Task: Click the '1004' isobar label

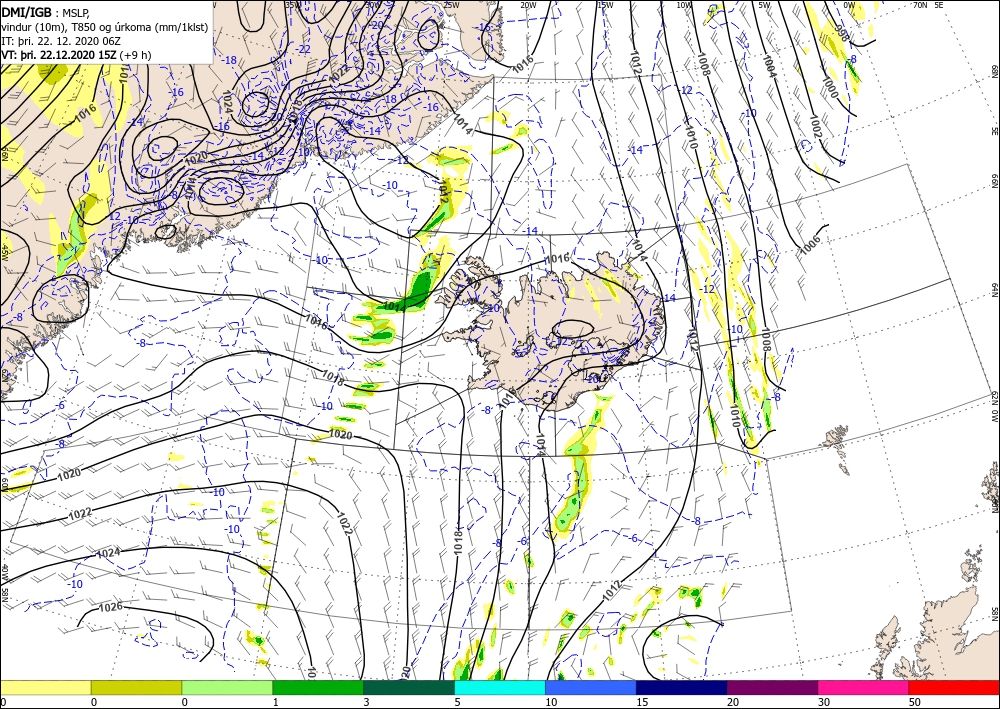Action: (x=768, y=66)
